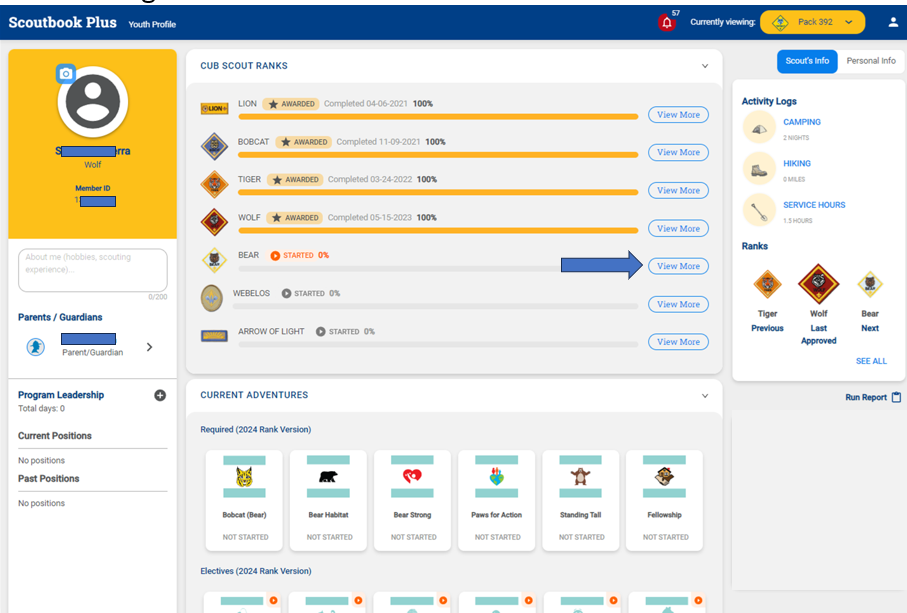Click the Run Report link
The width and height of the screenshot is (907, 613).
pyautogui.click(x=865, y=397)
